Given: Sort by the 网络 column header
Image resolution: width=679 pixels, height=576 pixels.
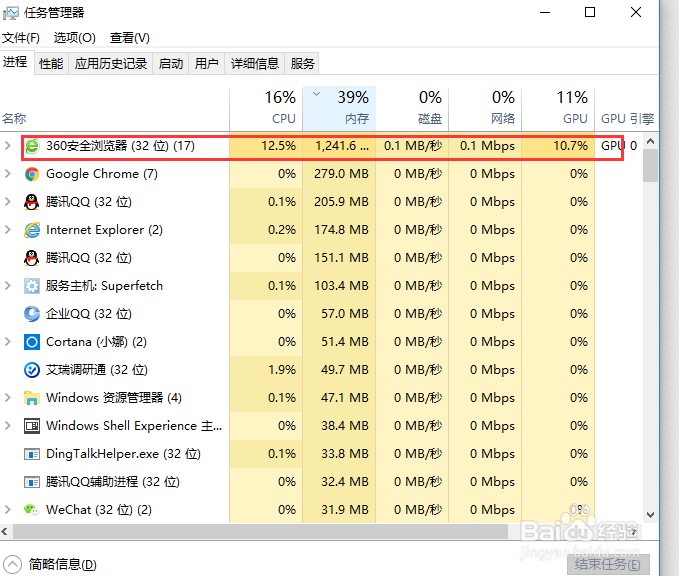Looking at the screenshot, I should (x=485, y=108).
